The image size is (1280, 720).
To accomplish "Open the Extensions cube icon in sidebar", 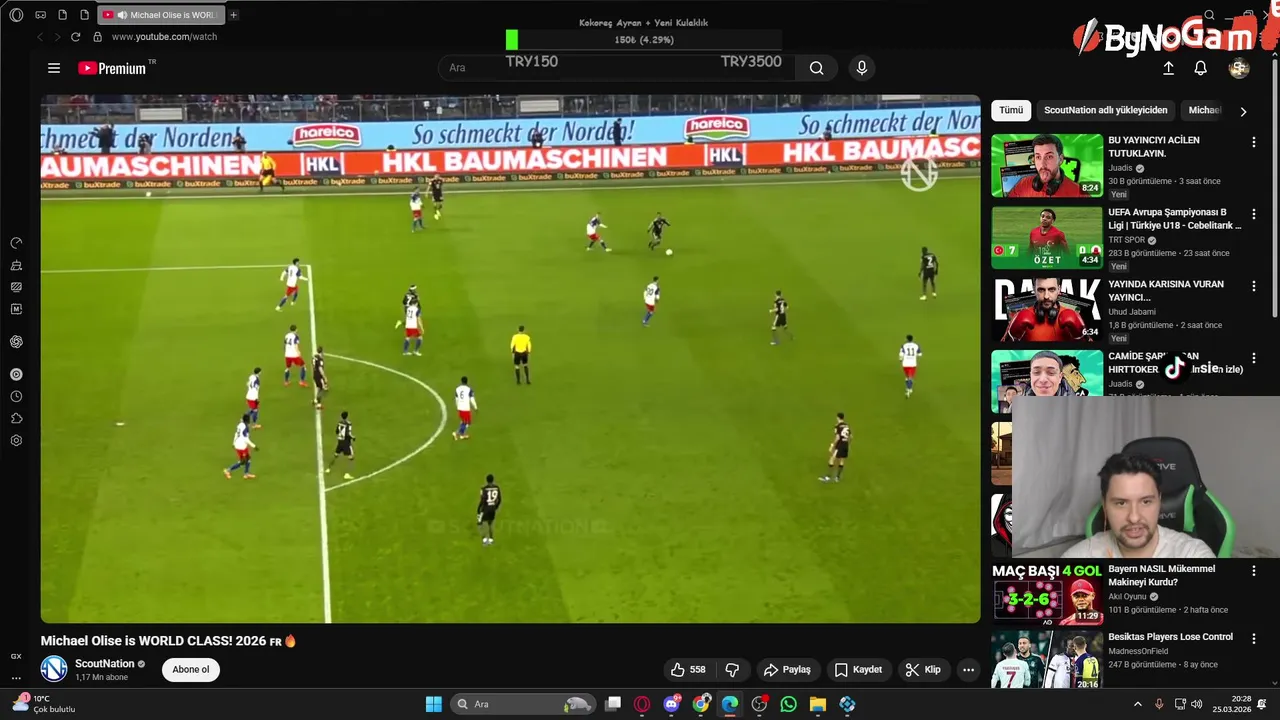I will point(16,418).
